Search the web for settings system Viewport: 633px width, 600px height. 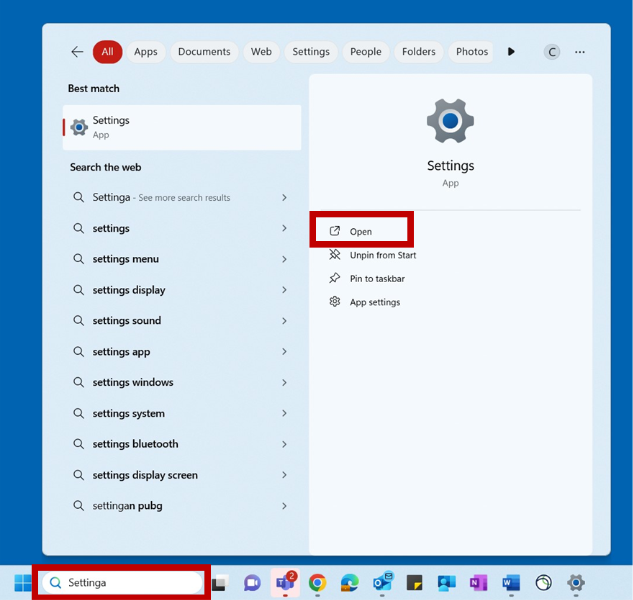[x=128, y=413]
